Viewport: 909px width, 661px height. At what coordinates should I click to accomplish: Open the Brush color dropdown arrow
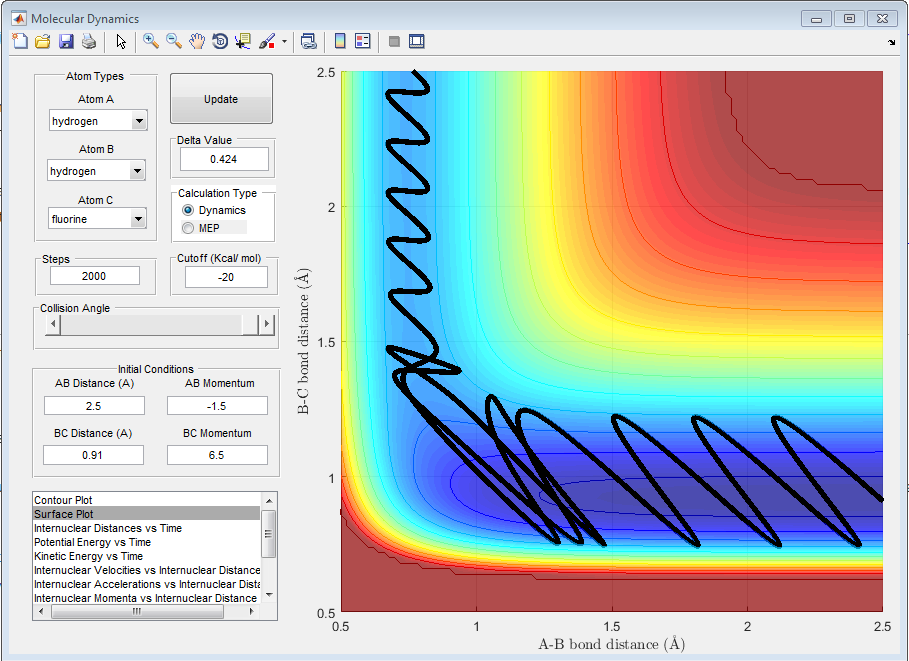(284, 41)
